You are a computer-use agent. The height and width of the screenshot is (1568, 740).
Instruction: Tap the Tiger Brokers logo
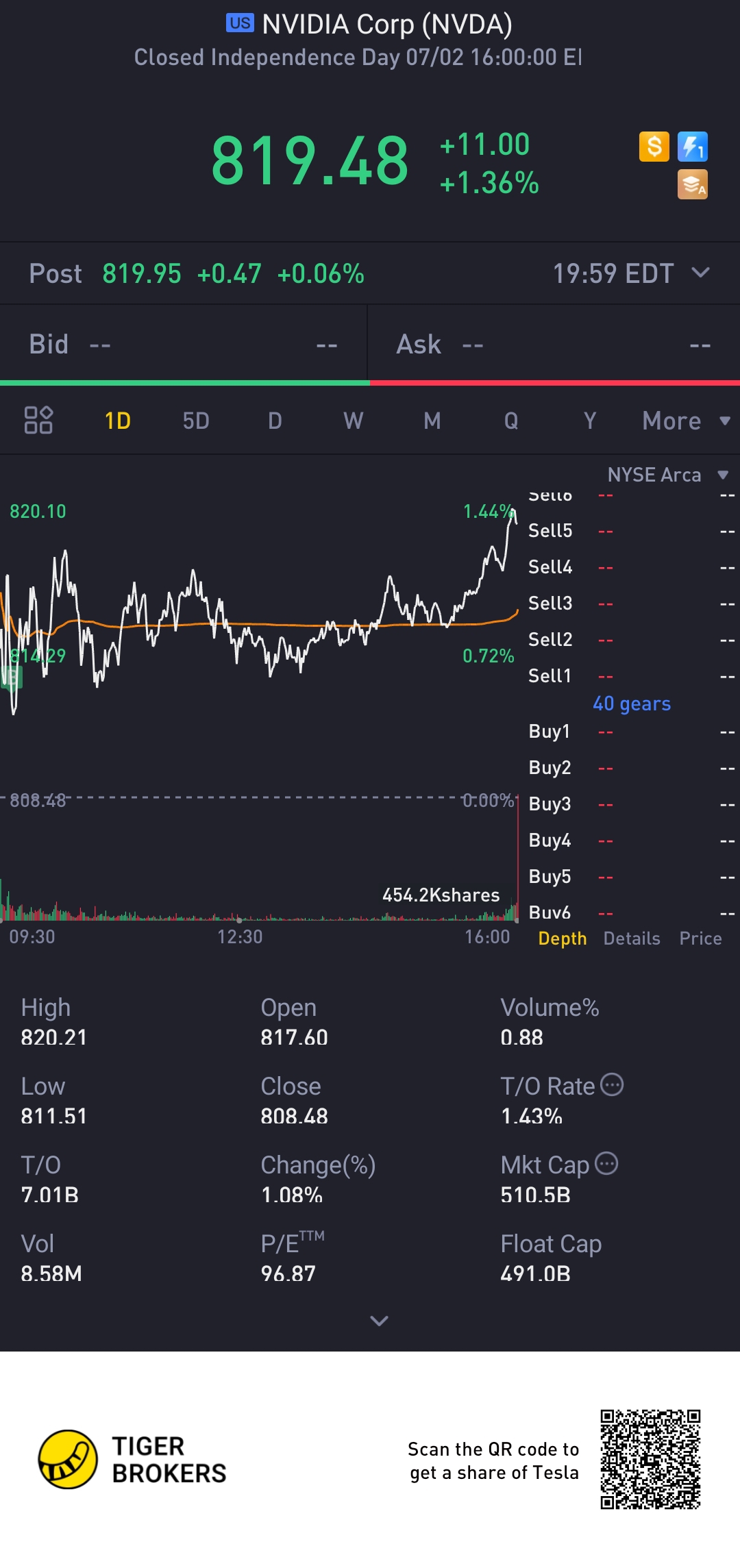[132, 1459]
